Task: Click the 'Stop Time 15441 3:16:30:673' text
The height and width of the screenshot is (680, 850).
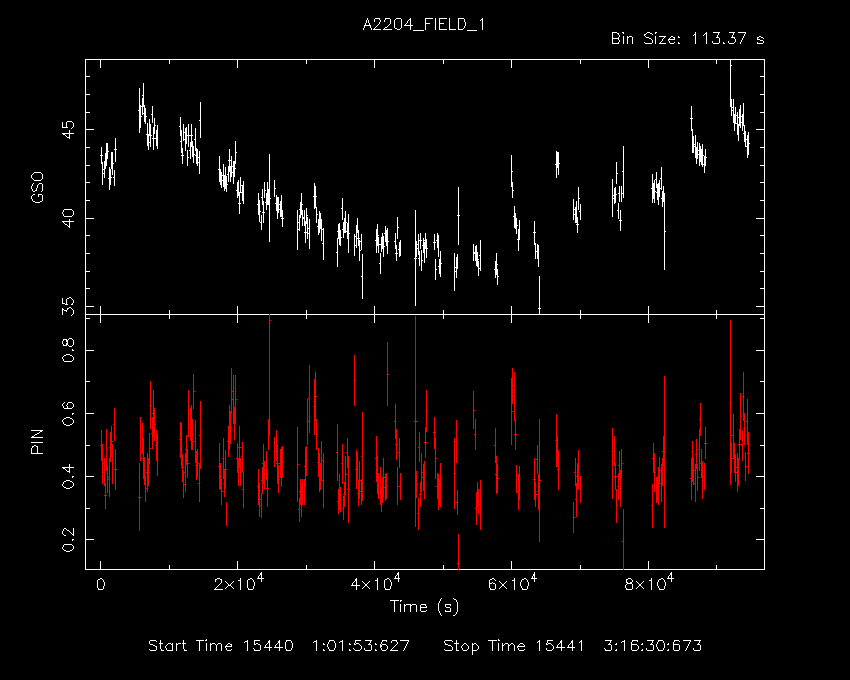Action: tap(572, 646)
